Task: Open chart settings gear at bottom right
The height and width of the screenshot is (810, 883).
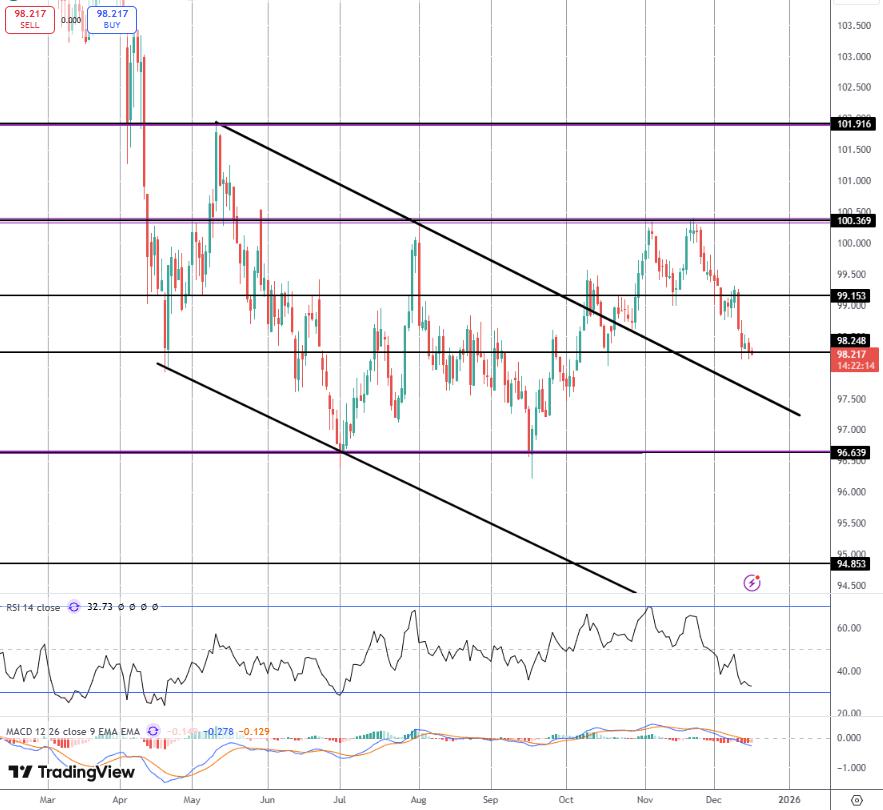Action: (x=857, y=800)
